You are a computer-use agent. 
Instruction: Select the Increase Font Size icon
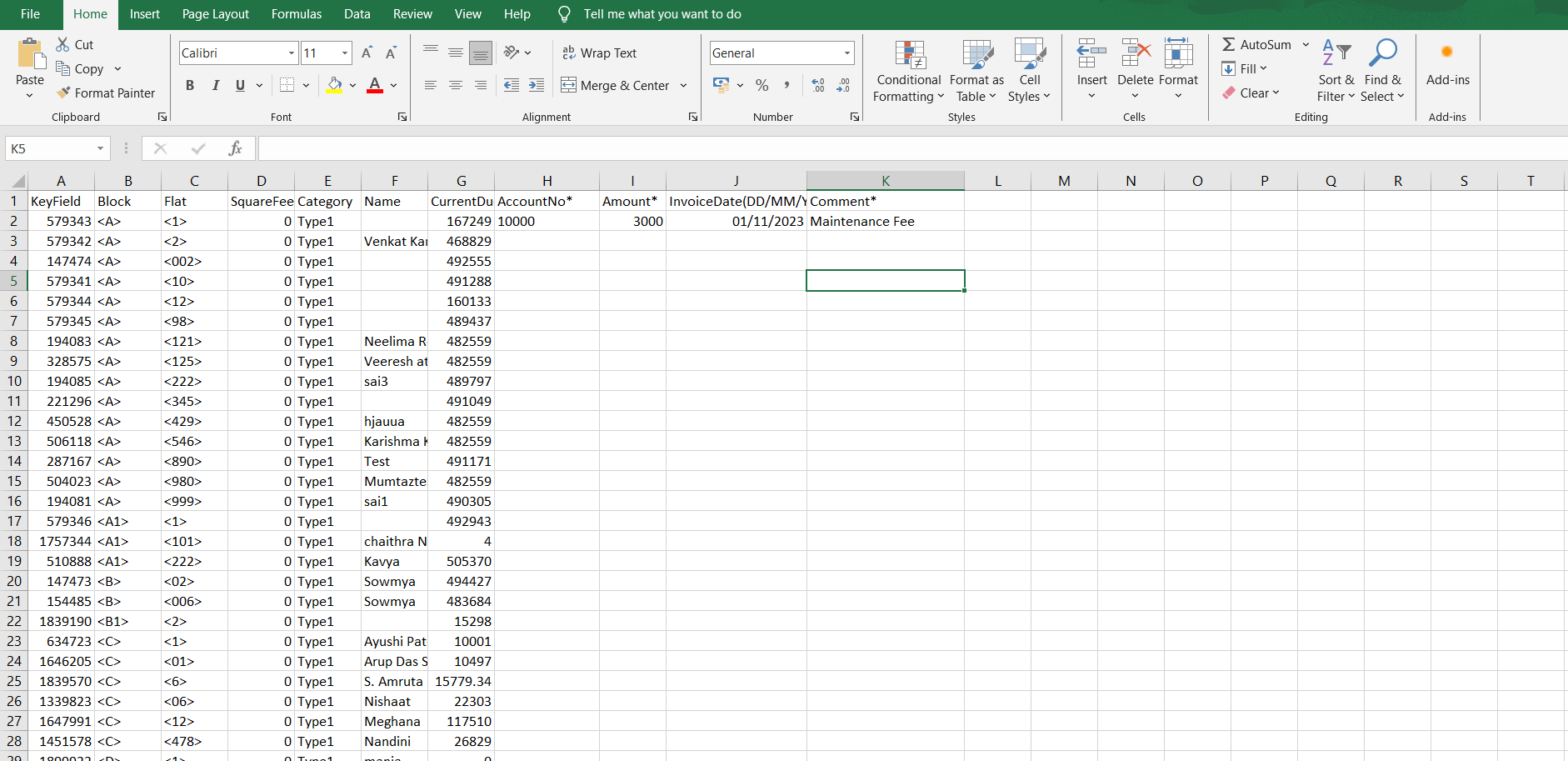(367, 52)
